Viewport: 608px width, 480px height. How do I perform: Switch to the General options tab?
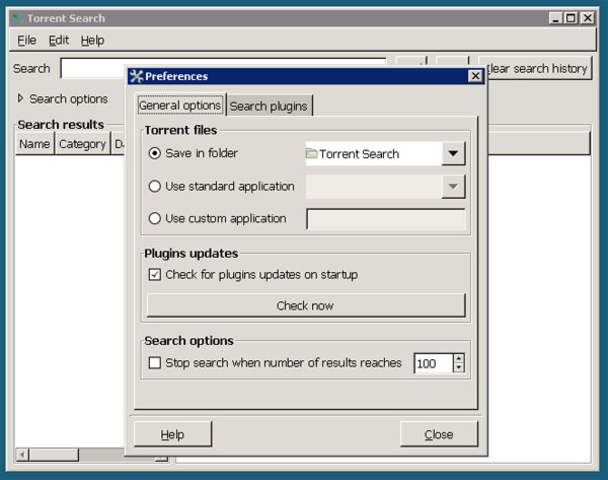point(180,105)
